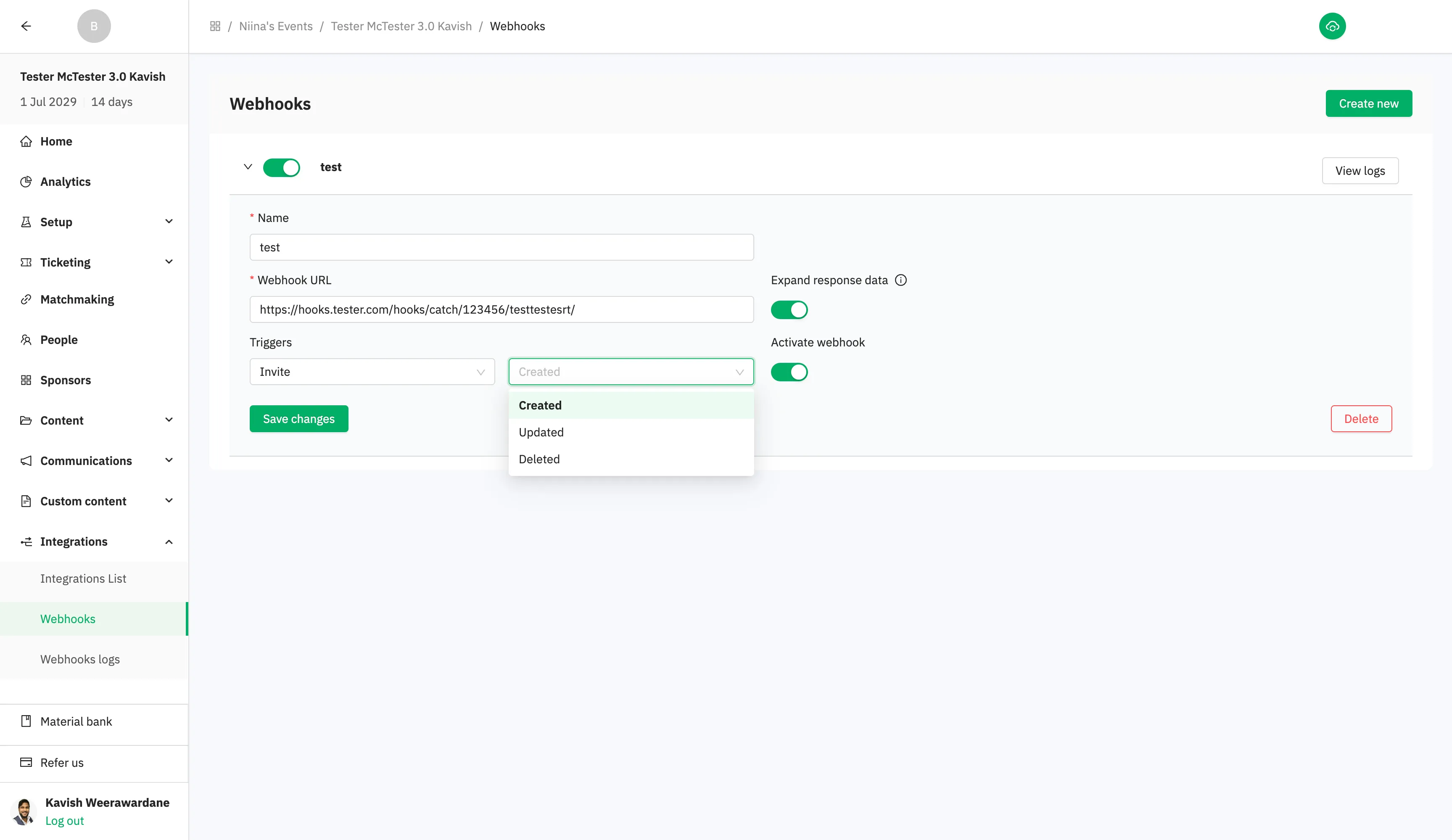Image resolution: width=1452 pixels, height=840 pixels.
Task: Open the B avatar circle
Action: pos(94,26)
